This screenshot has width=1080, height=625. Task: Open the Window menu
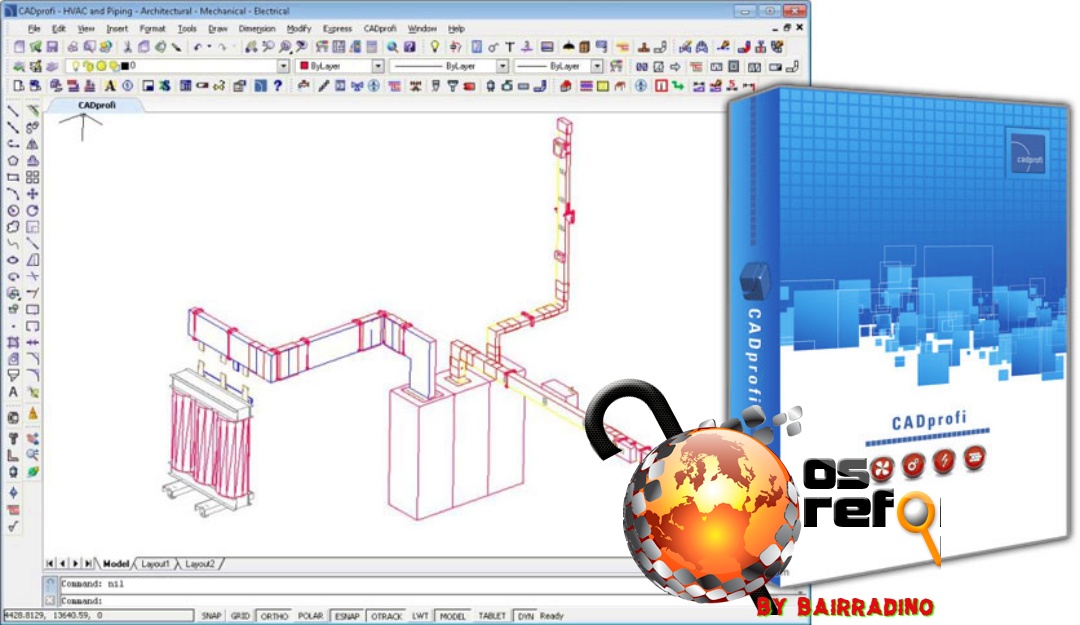coord(422,29)
